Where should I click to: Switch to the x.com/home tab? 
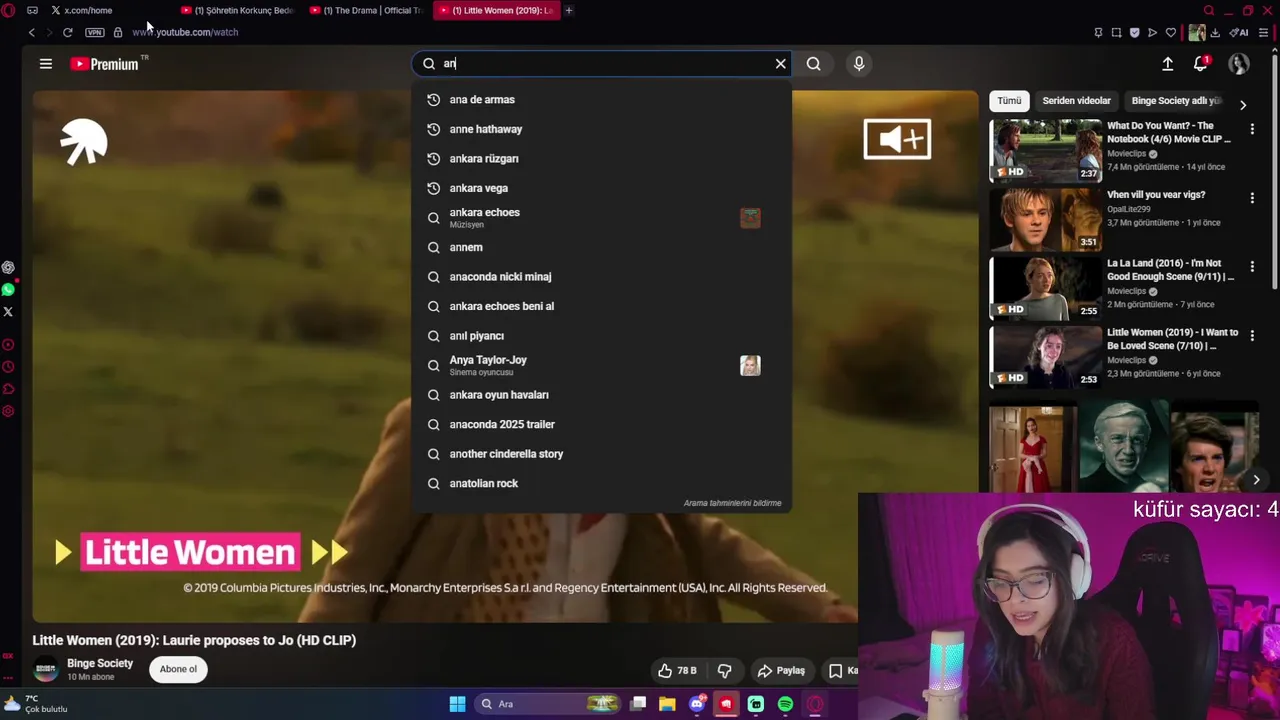(88, 10)
